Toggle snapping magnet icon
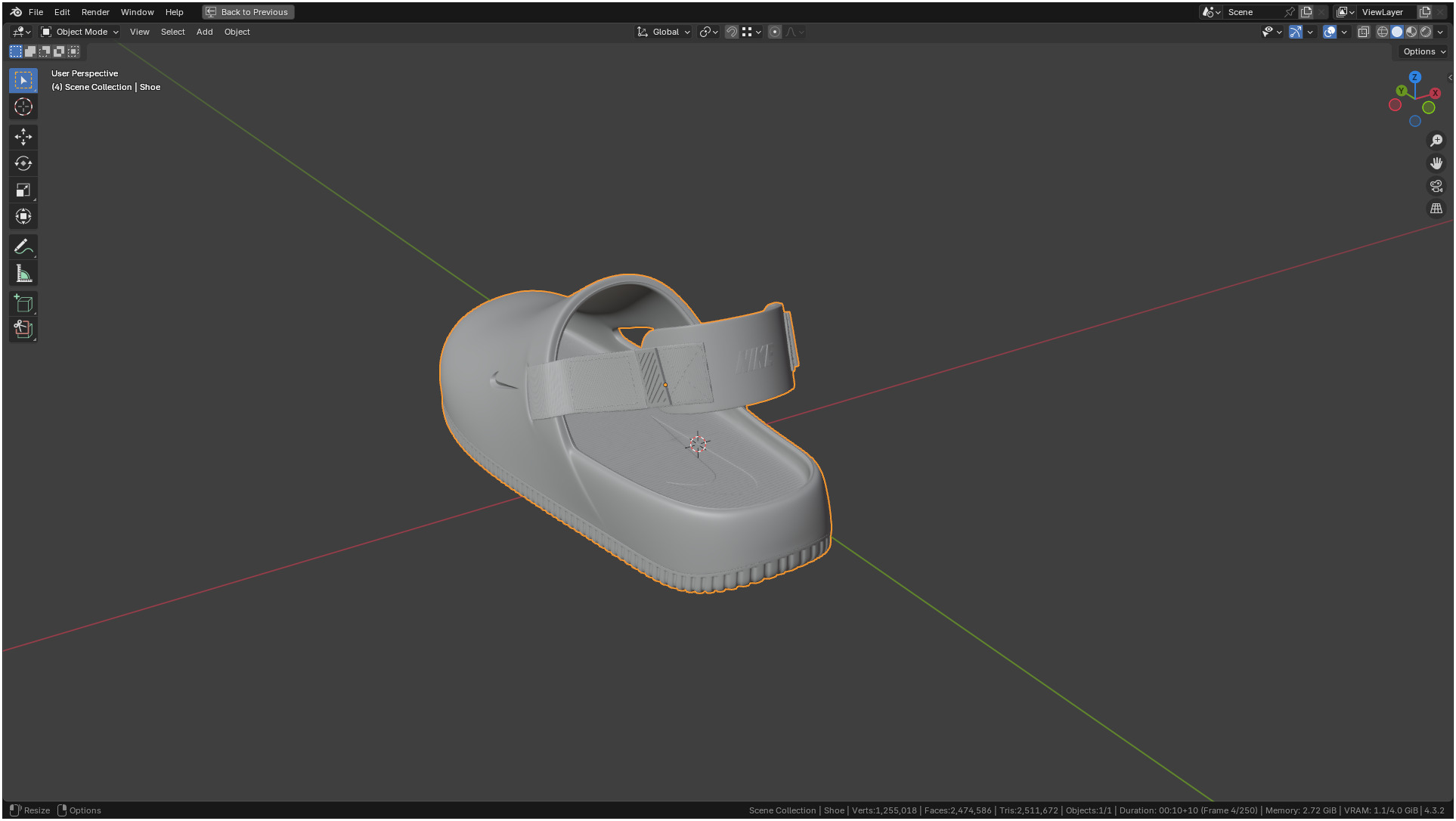 coord(732,32)
